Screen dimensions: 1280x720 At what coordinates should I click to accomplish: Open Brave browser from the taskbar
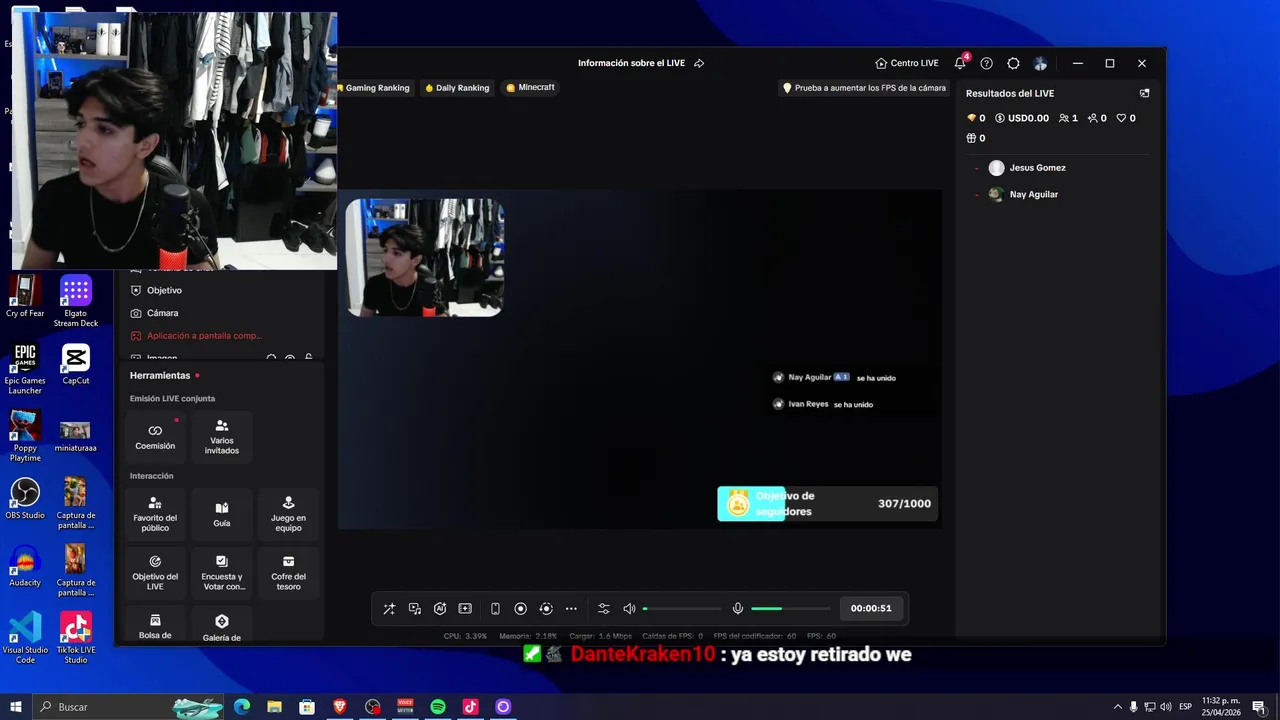tap(340, 707)
